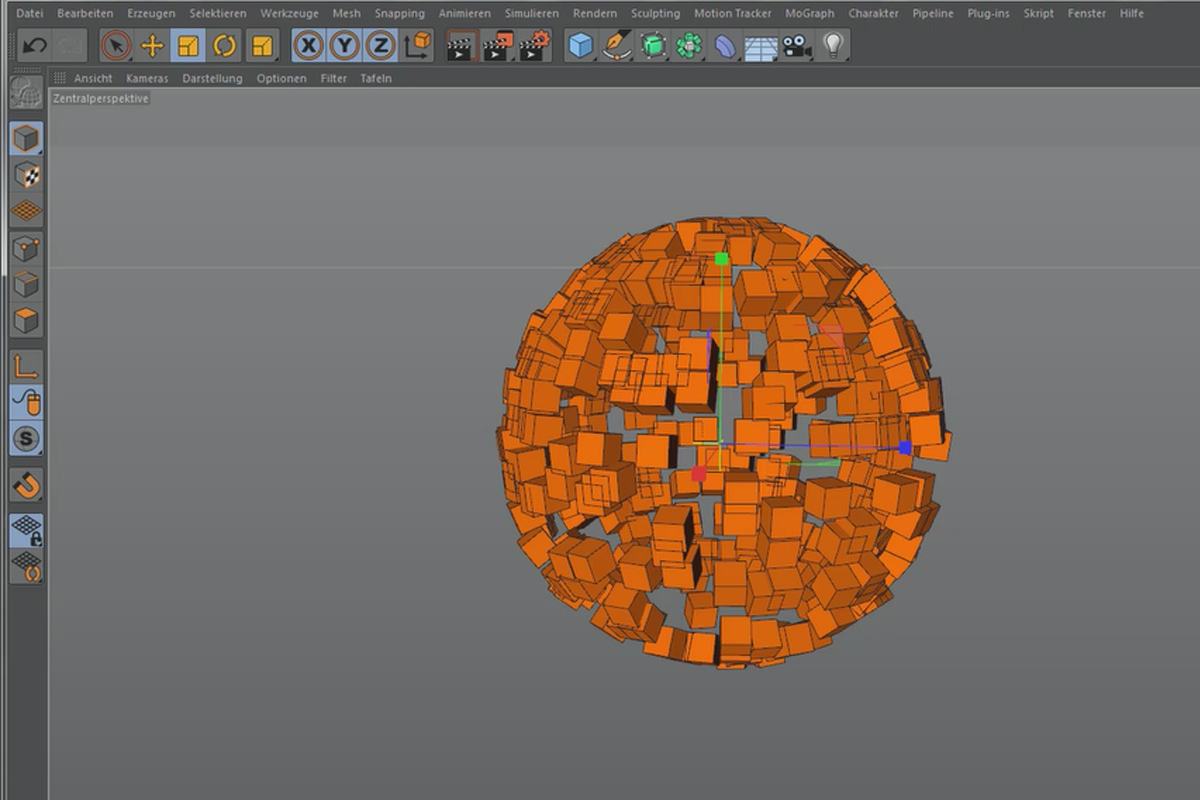
Task: Expand the viewport Optionen dropdown
Action: (x=282, y=78)
